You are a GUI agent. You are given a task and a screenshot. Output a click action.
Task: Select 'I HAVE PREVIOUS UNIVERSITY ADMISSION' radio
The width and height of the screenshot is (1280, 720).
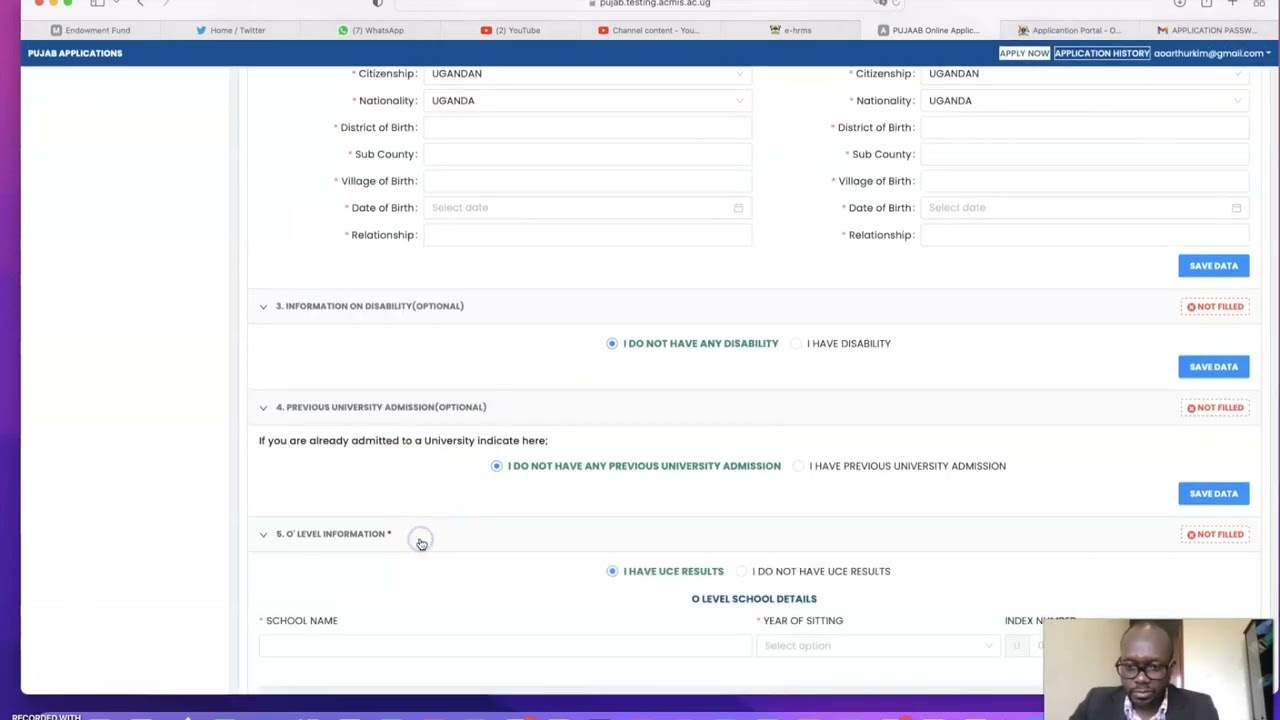[x=798, y=466]
